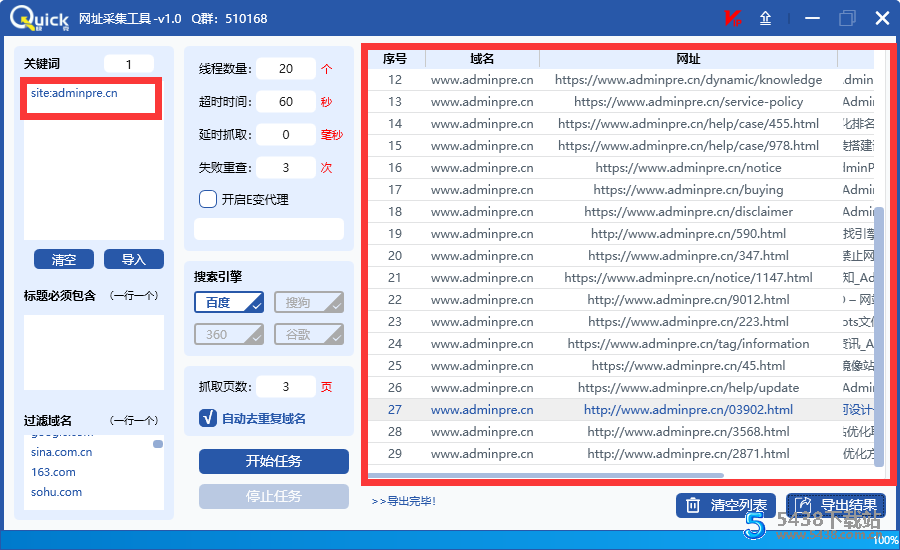The width and height of the screenshot is (900, 550).
Task: Start with the 开始任务 button
Action: tap(274, 461)
